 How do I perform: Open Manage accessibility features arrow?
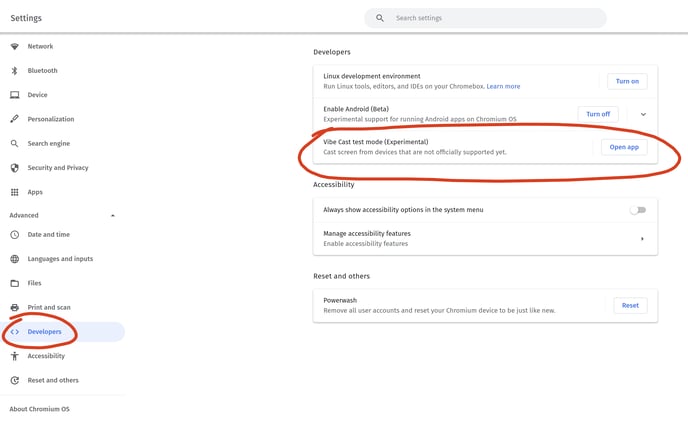642,239
